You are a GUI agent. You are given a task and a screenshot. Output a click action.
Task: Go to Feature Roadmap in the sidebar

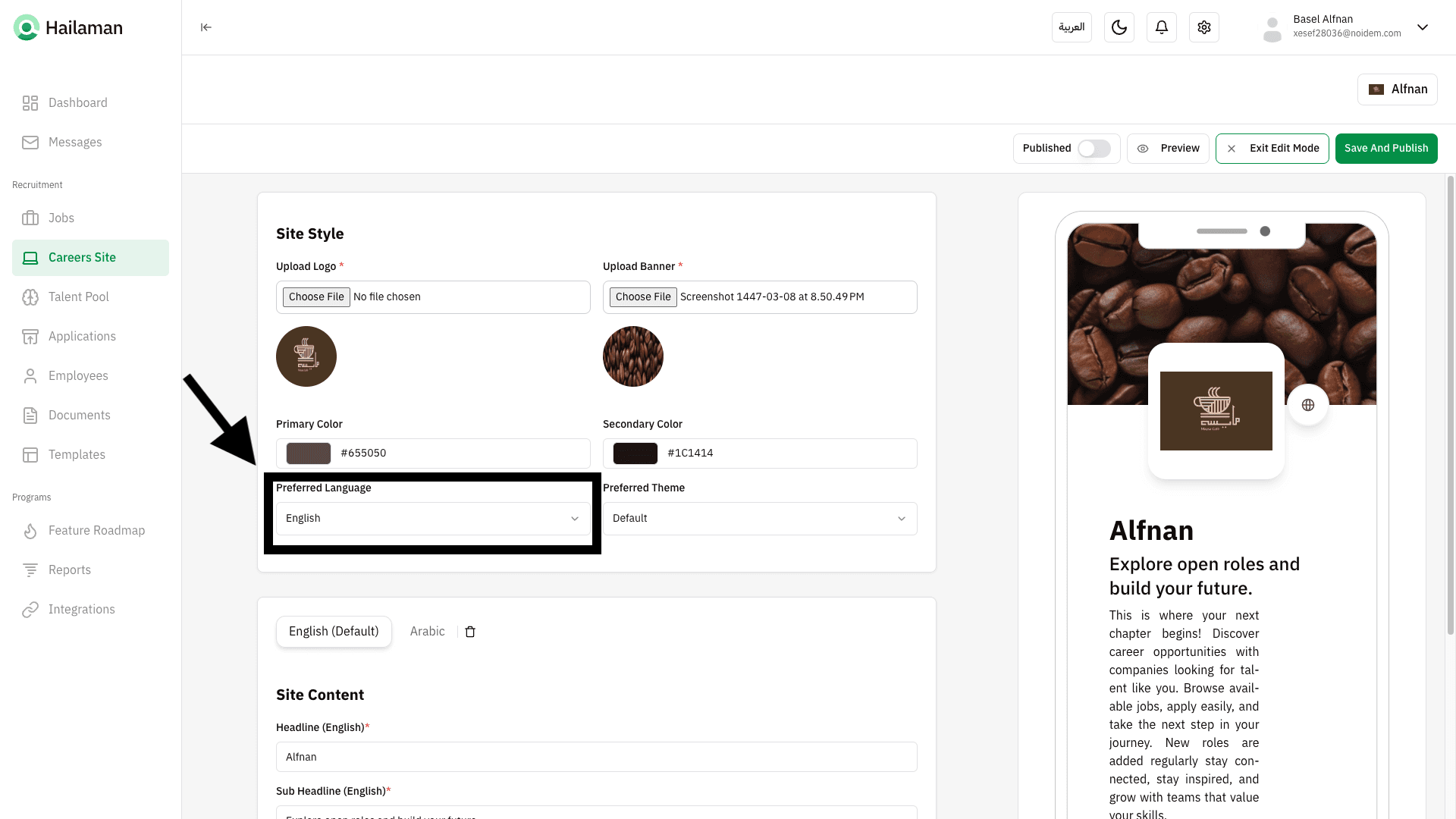click(x=96, y=531)
